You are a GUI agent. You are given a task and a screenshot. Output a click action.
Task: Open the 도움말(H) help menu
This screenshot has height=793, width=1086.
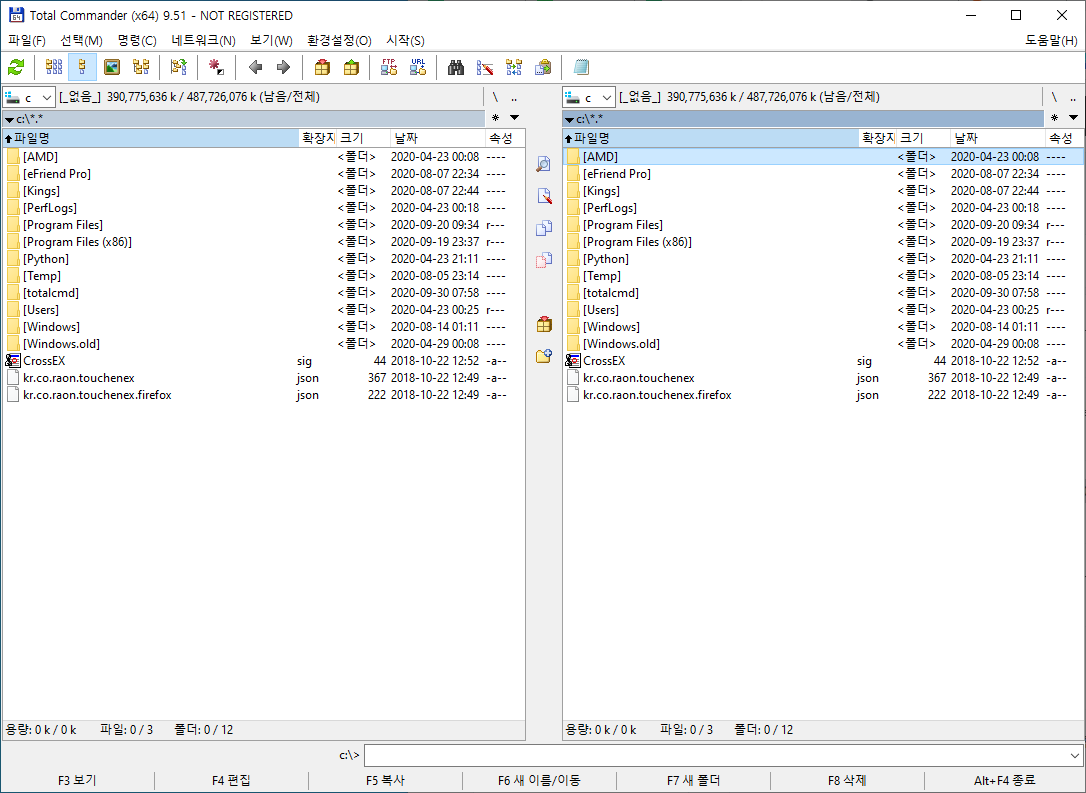(1051, 41)
